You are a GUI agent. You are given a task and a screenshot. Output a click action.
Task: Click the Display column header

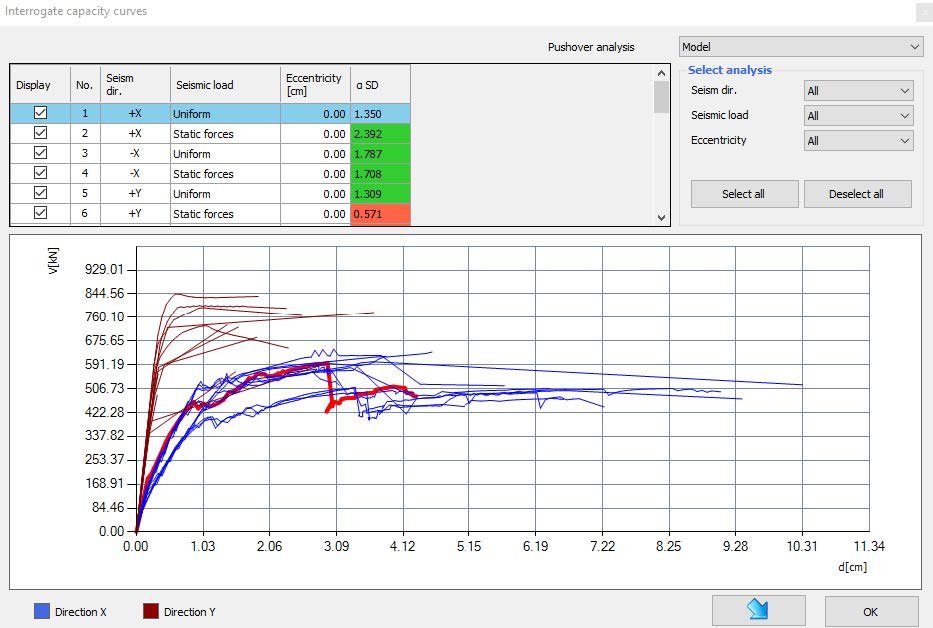pos(40,85)
